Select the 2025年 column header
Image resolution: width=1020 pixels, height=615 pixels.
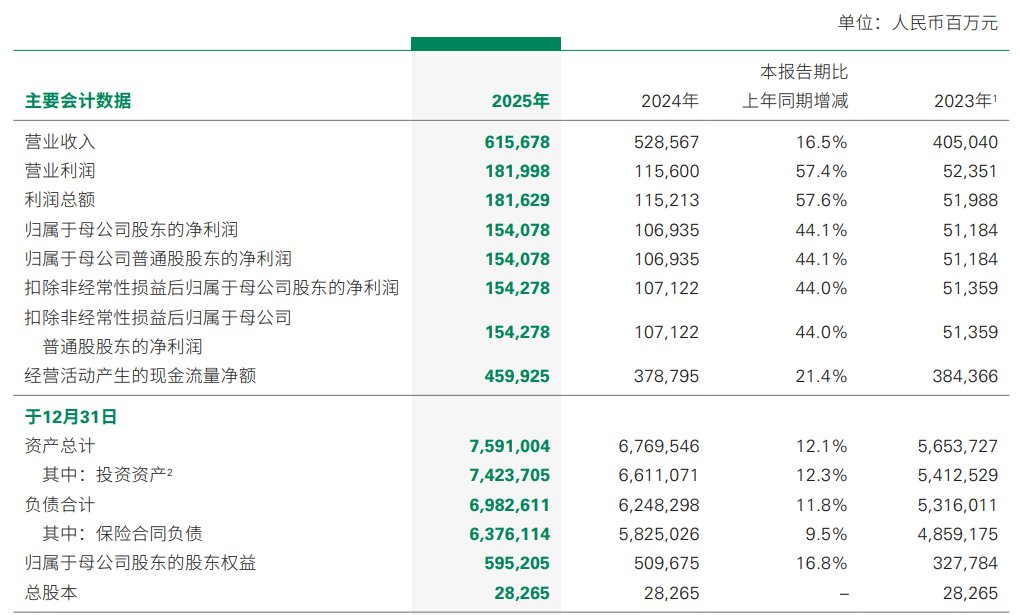tap(520, 101)
